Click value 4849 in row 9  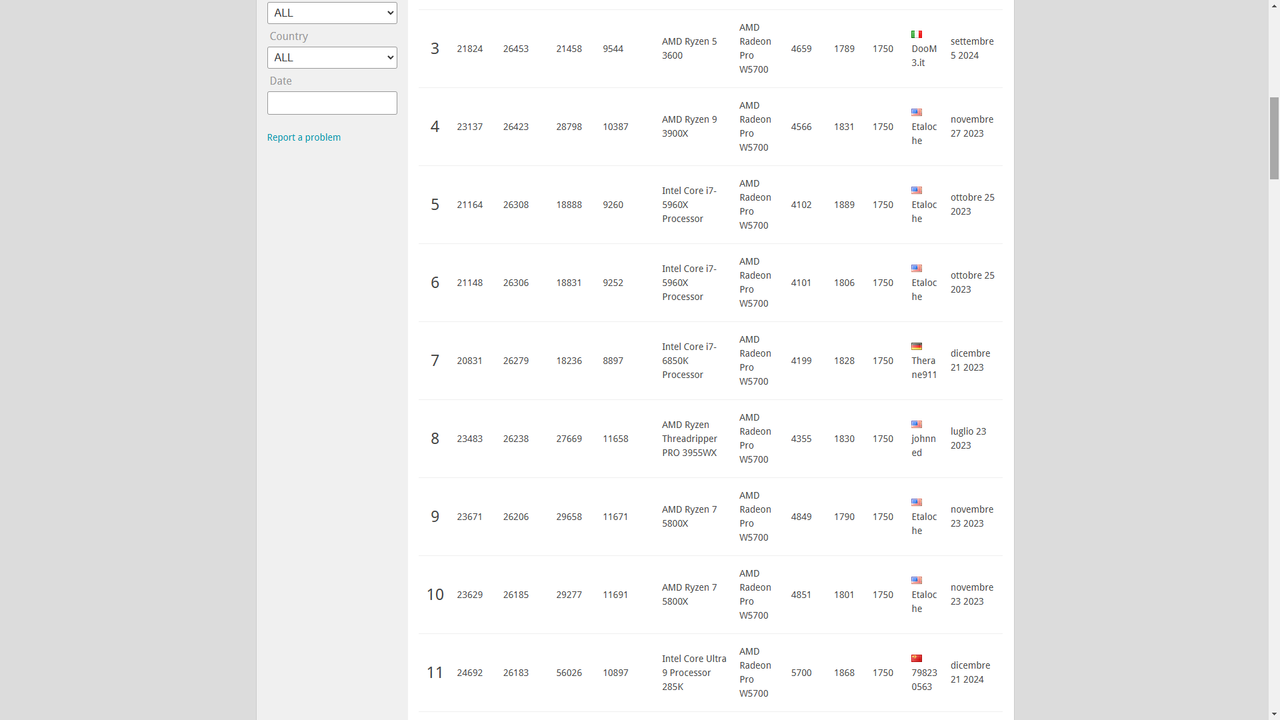pyautogui.click(x=801, y=517)
